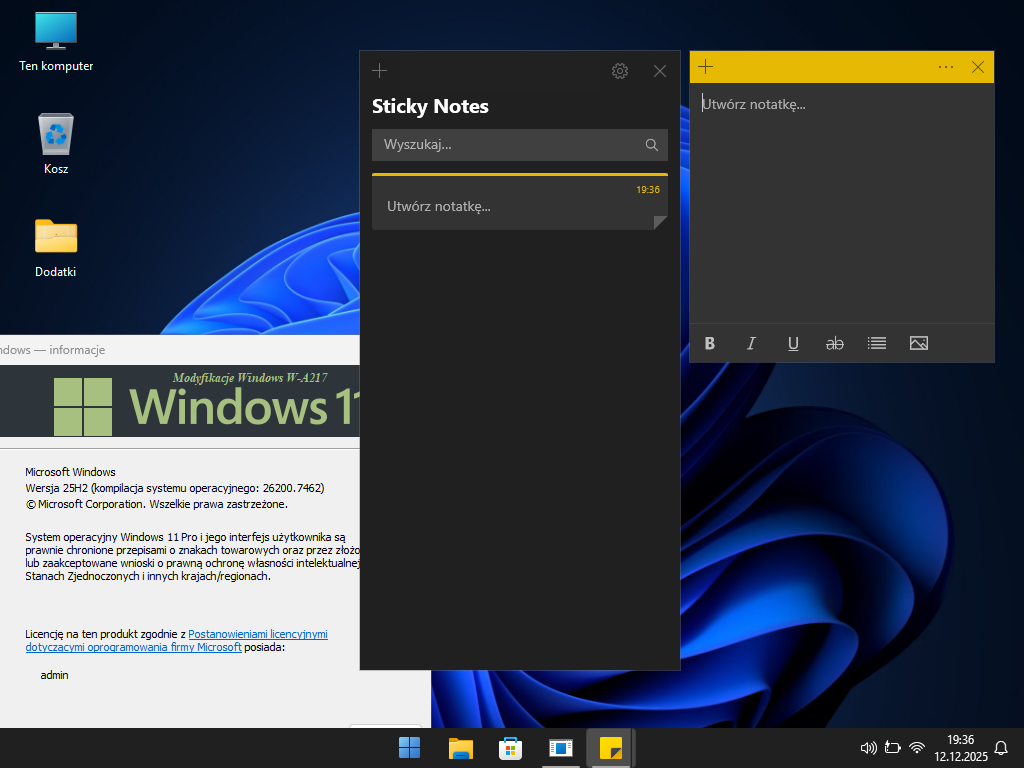Open the Windows Start menu
This screenshot has height=768, width=1024.
(x=409, y=748)
